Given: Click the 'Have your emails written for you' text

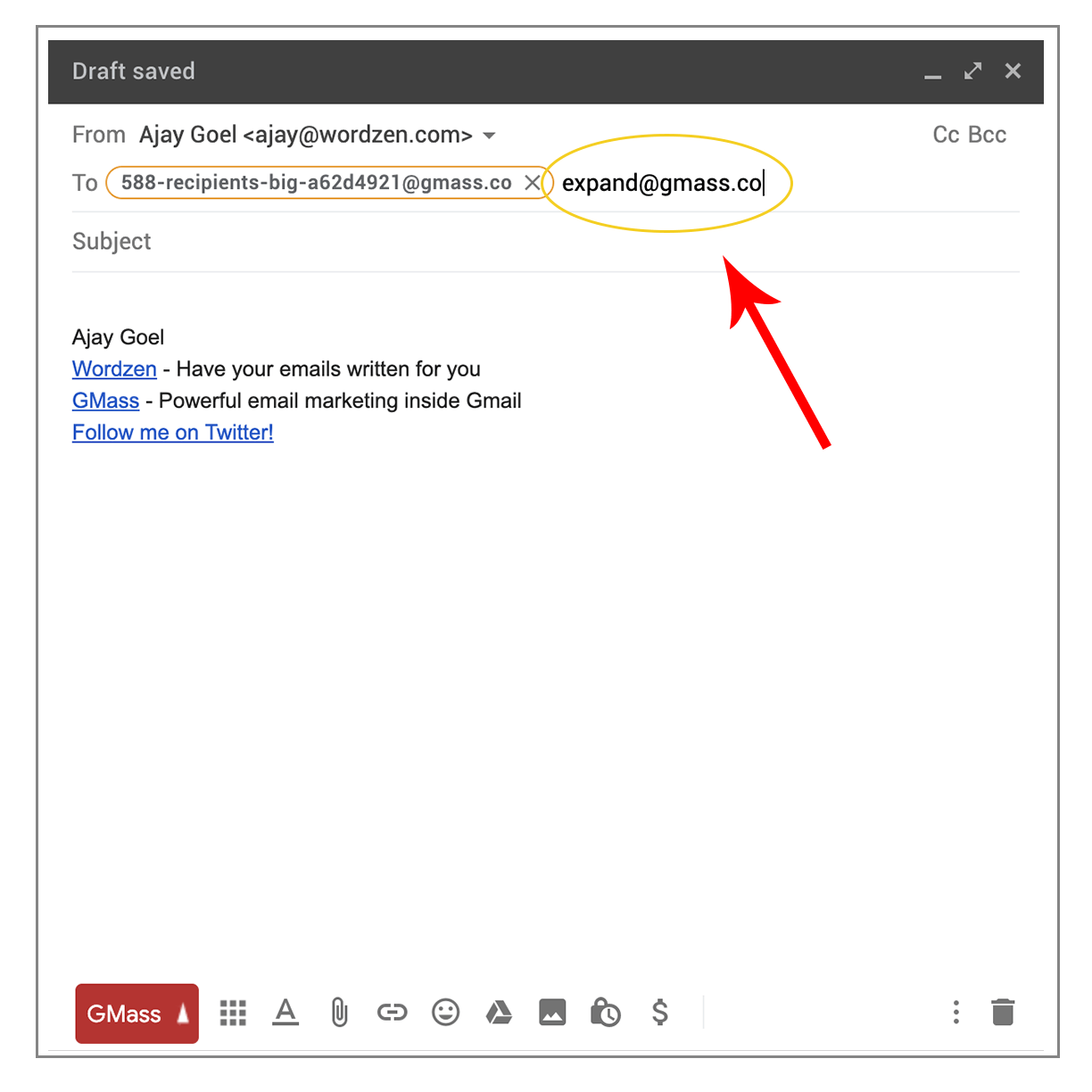Looking at the screenshot, I should [328, 368].
